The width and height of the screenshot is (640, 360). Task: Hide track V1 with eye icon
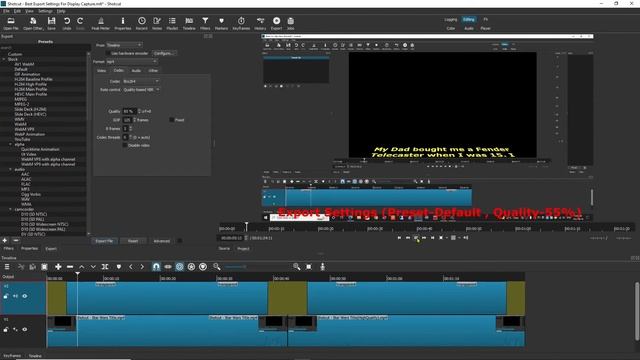pyautogui.click(x=24, y=329)
